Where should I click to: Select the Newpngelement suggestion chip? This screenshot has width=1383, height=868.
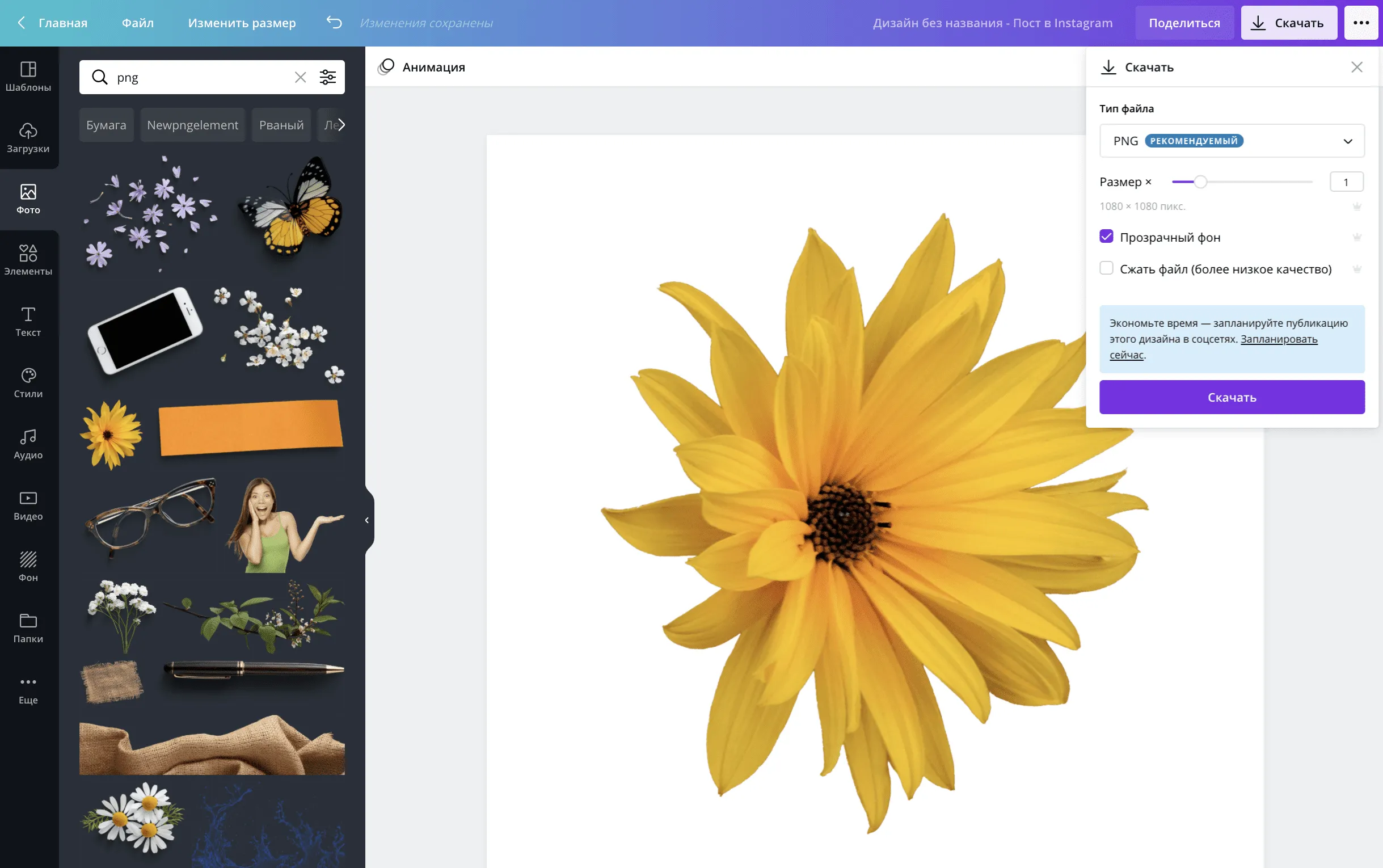pos(192,125)
